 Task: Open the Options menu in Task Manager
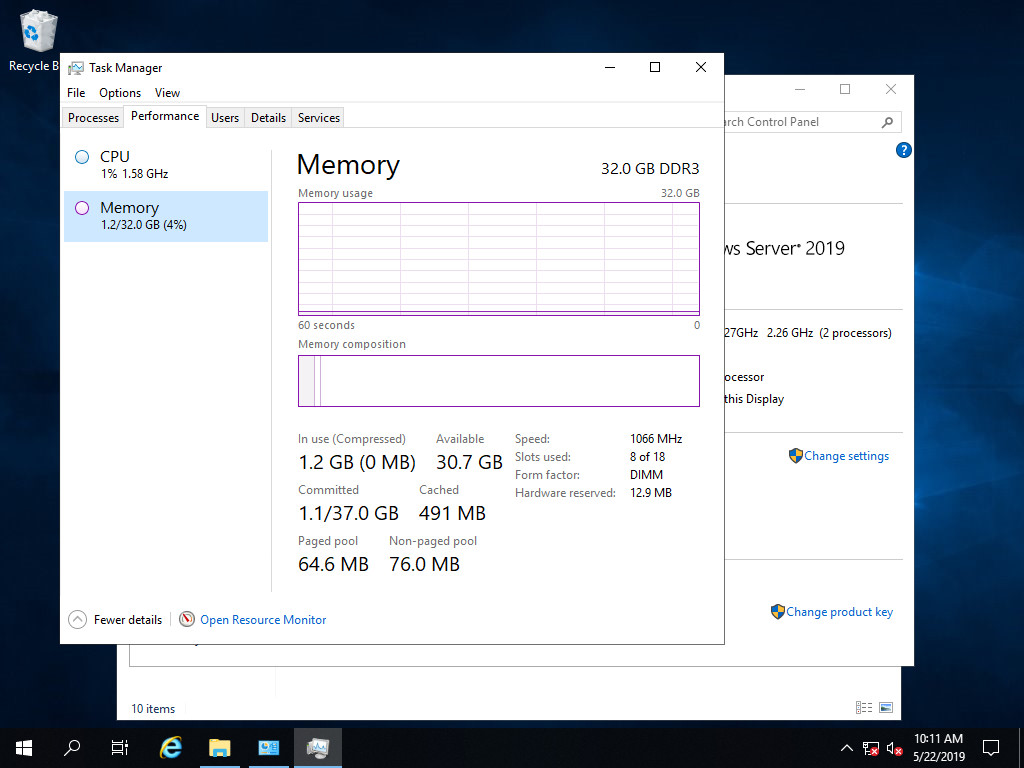click(120, 93)
